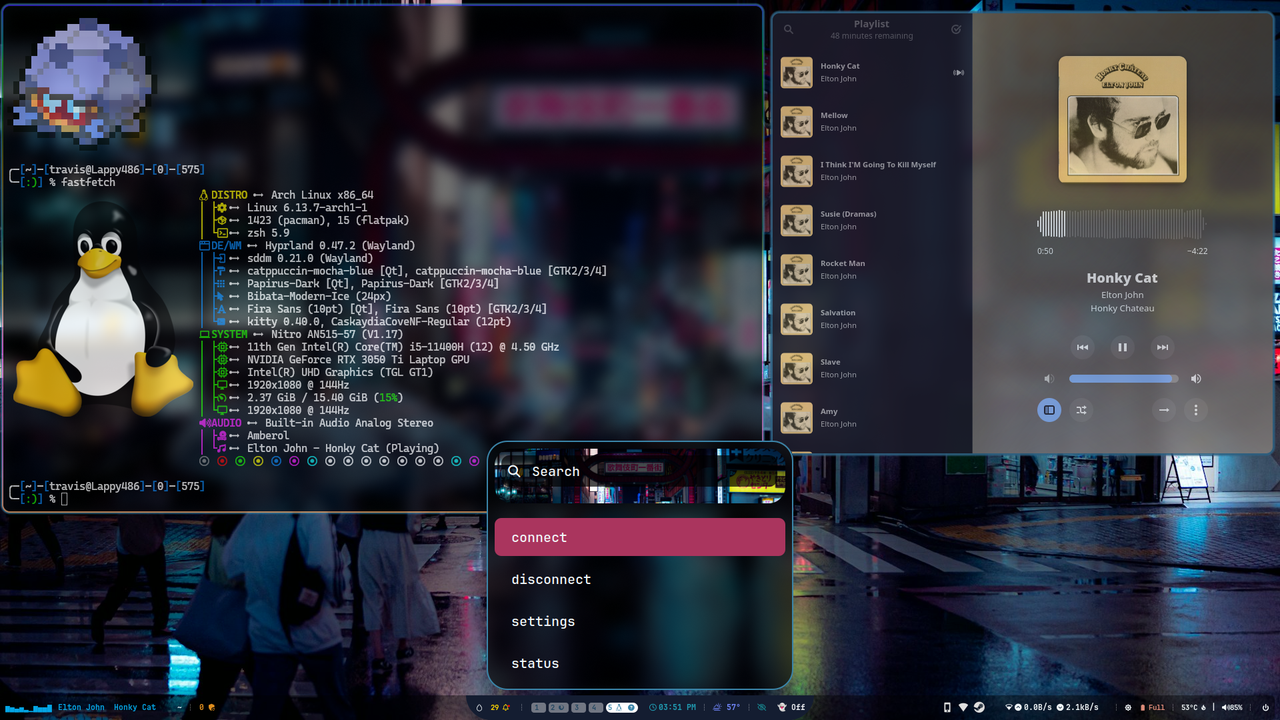Click the low volume speaker icon
Image resolution: width=1280 pixels, height=720 pixels.
tap(1049, 379)
